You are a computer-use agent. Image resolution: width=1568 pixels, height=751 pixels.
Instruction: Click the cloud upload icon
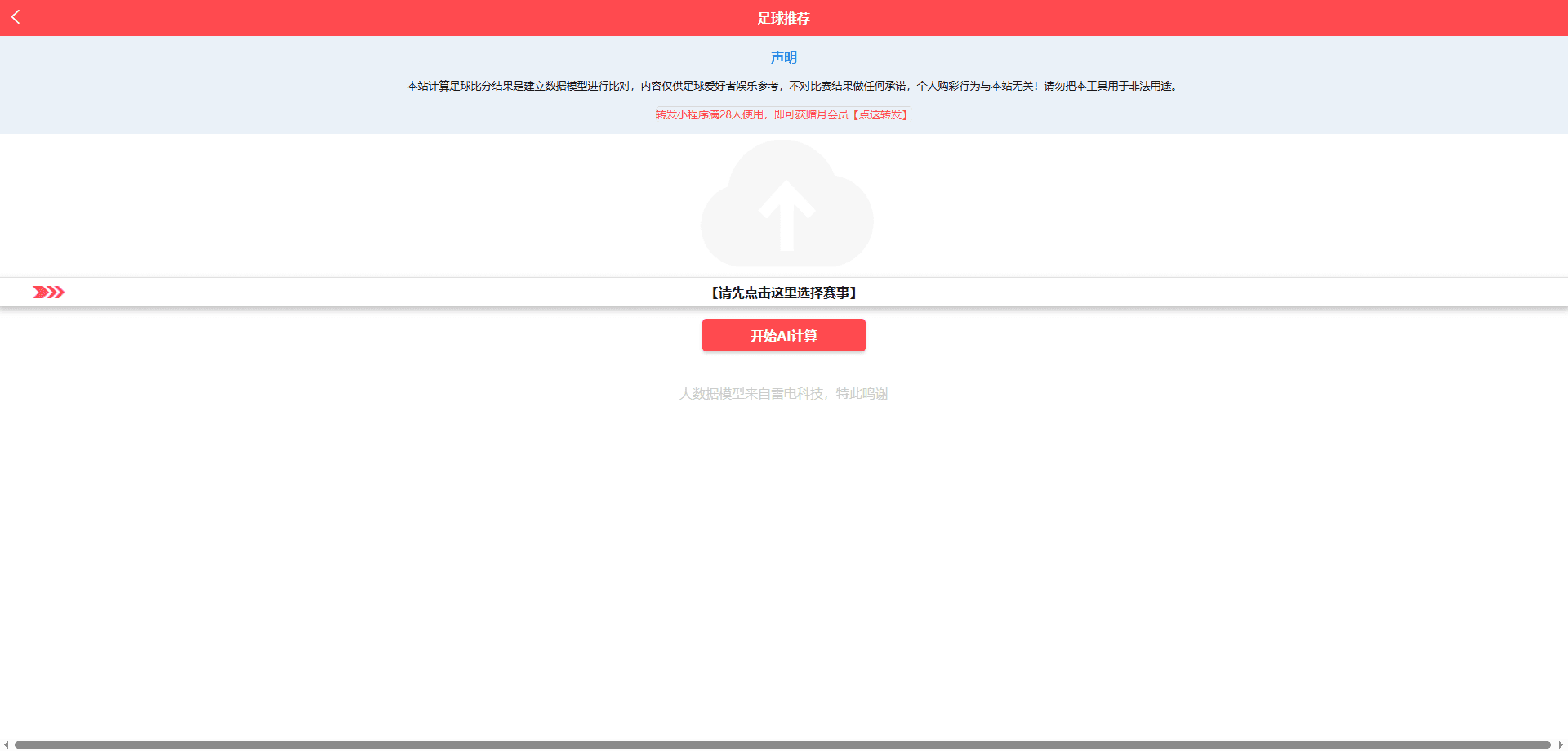coord(786,203)
